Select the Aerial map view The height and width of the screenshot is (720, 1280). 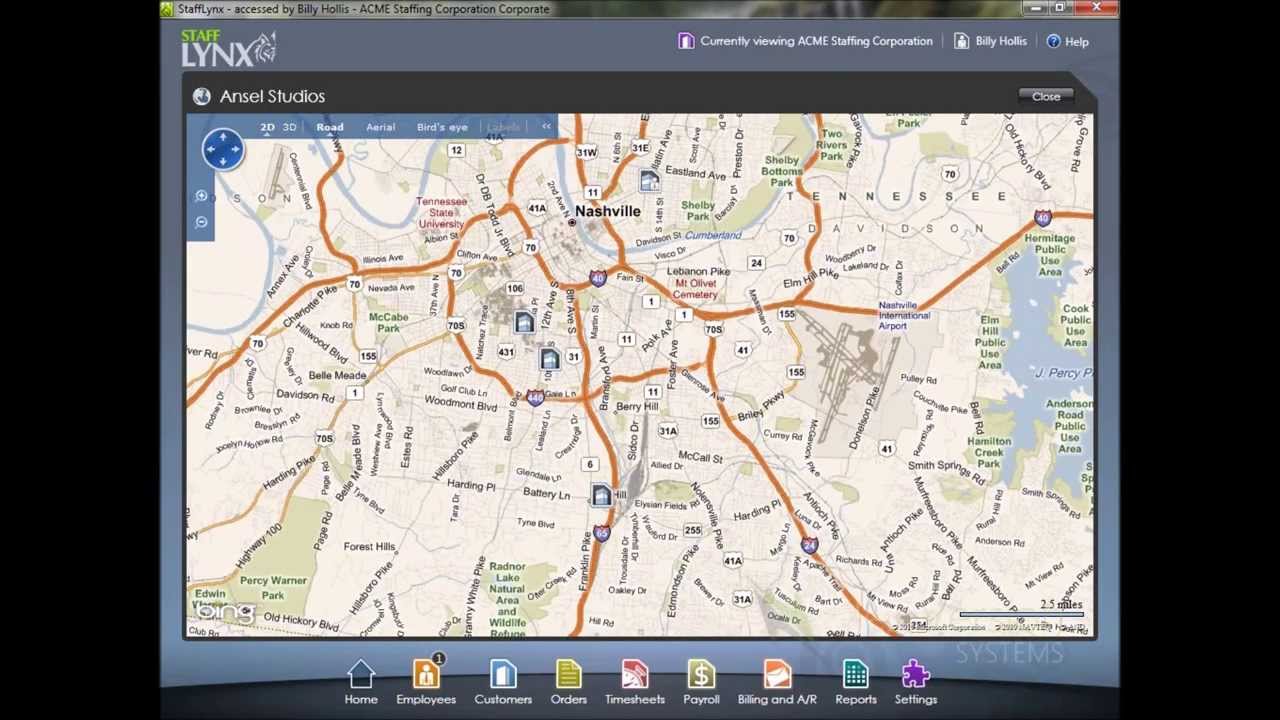380,127
